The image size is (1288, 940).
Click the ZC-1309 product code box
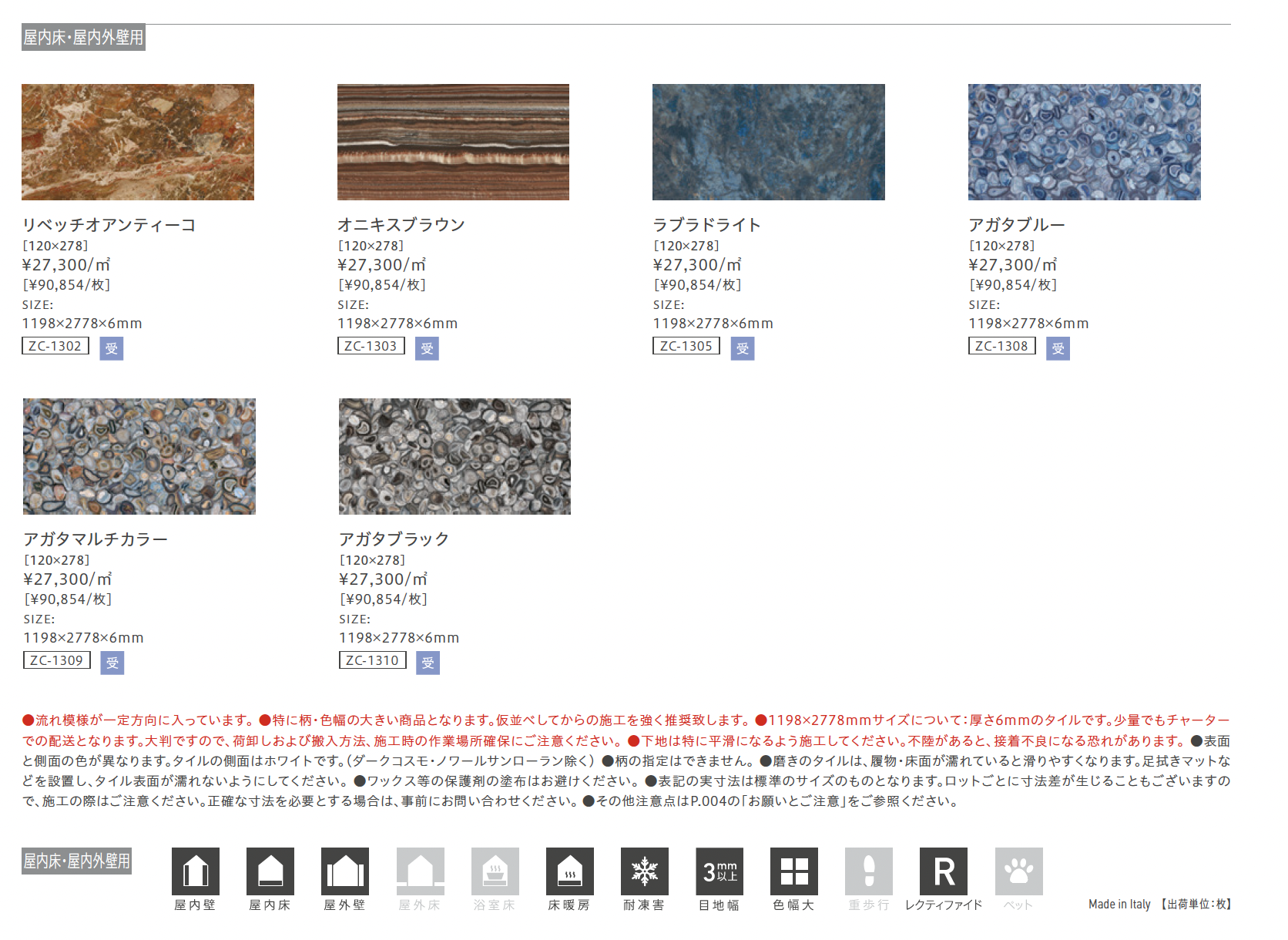click(56, 660)
